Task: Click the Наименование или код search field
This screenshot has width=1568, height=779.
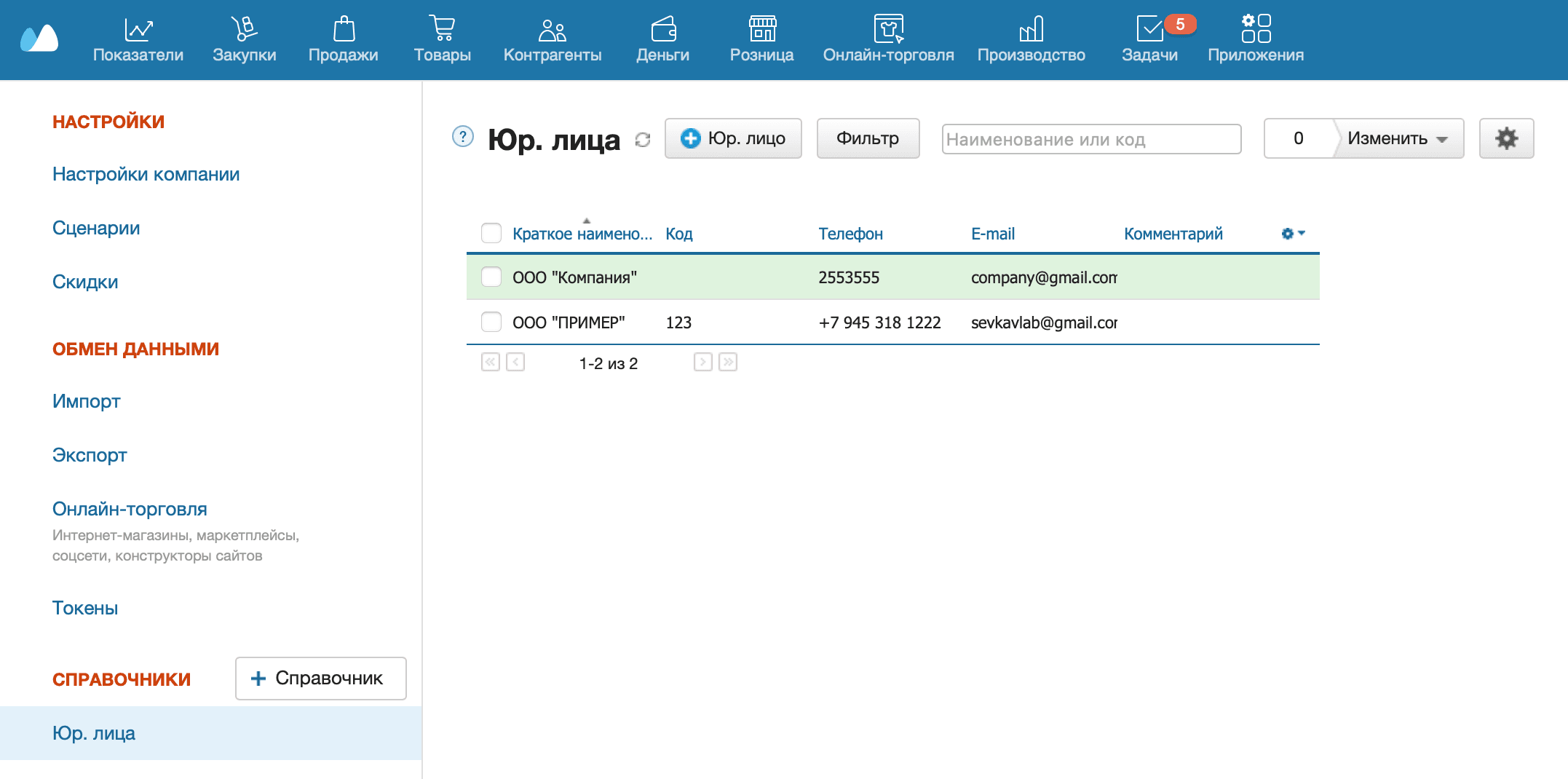Action: click(x=1090, y=139)
